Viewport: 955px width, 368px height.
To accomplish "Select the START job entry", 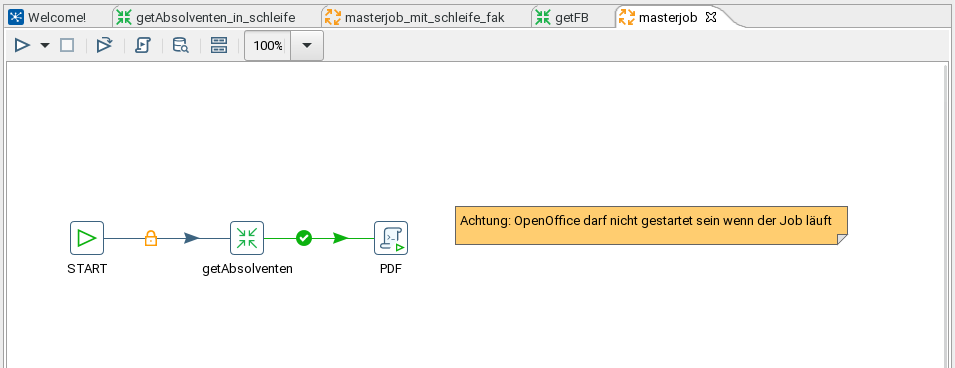I will tap(87, 238).
